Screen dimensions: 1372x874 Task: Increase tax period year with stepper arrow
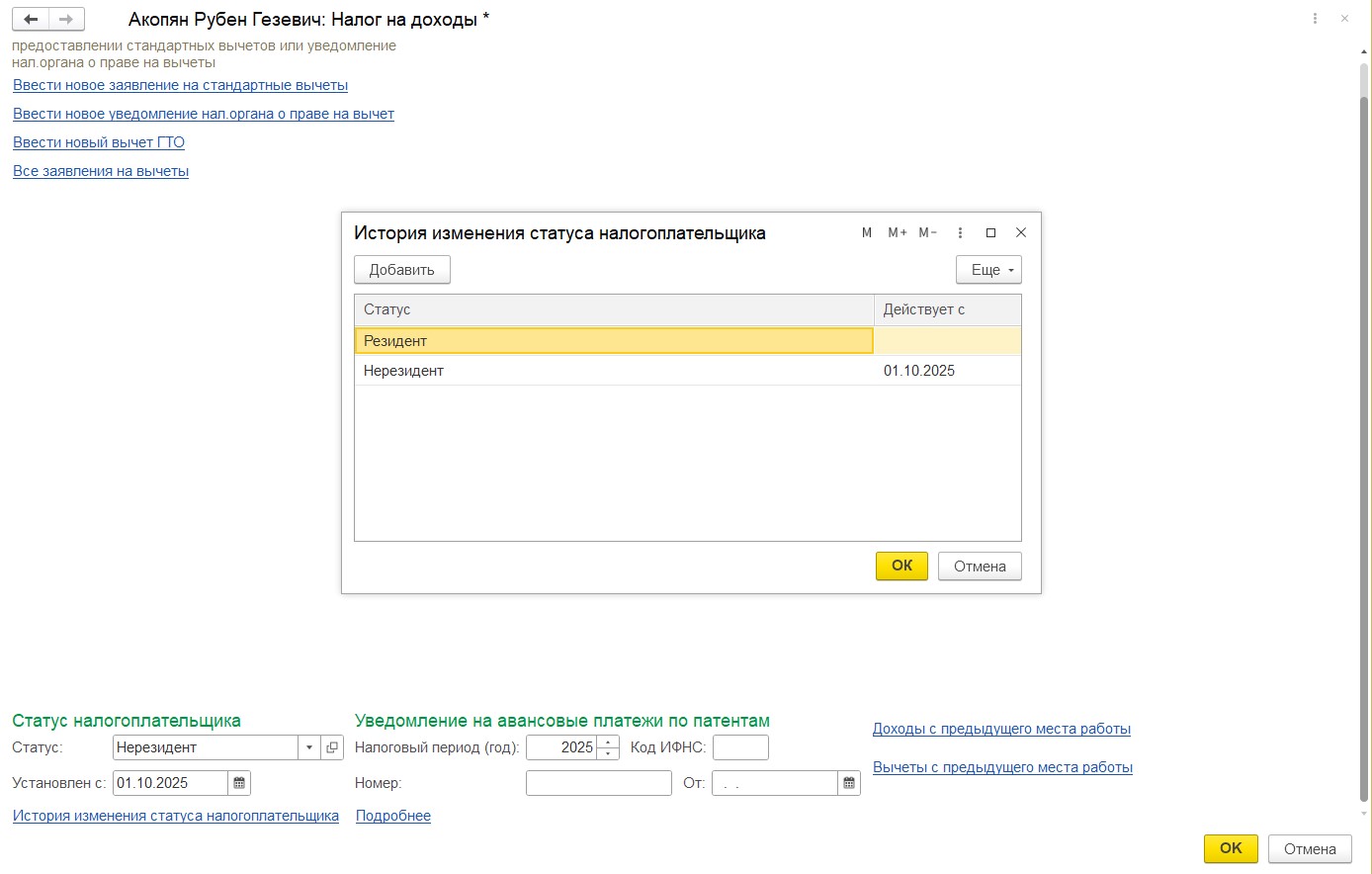[609, 742]
